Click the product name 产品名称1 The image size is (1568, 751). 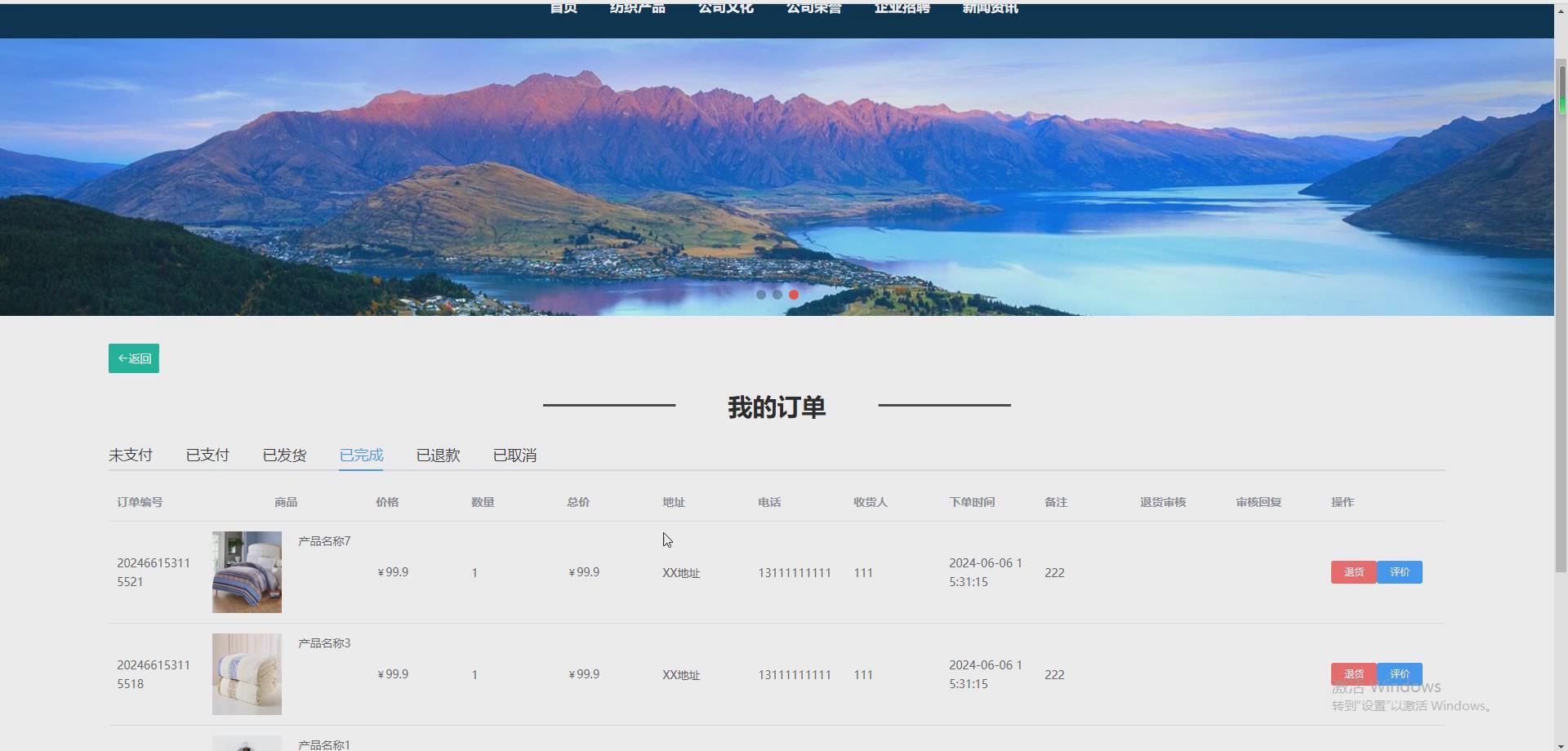point(324,744)
